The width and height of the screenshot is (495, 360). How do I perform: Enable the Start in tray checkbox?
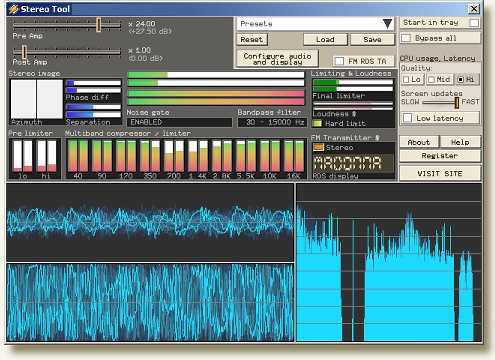click(x=474, y=23)
